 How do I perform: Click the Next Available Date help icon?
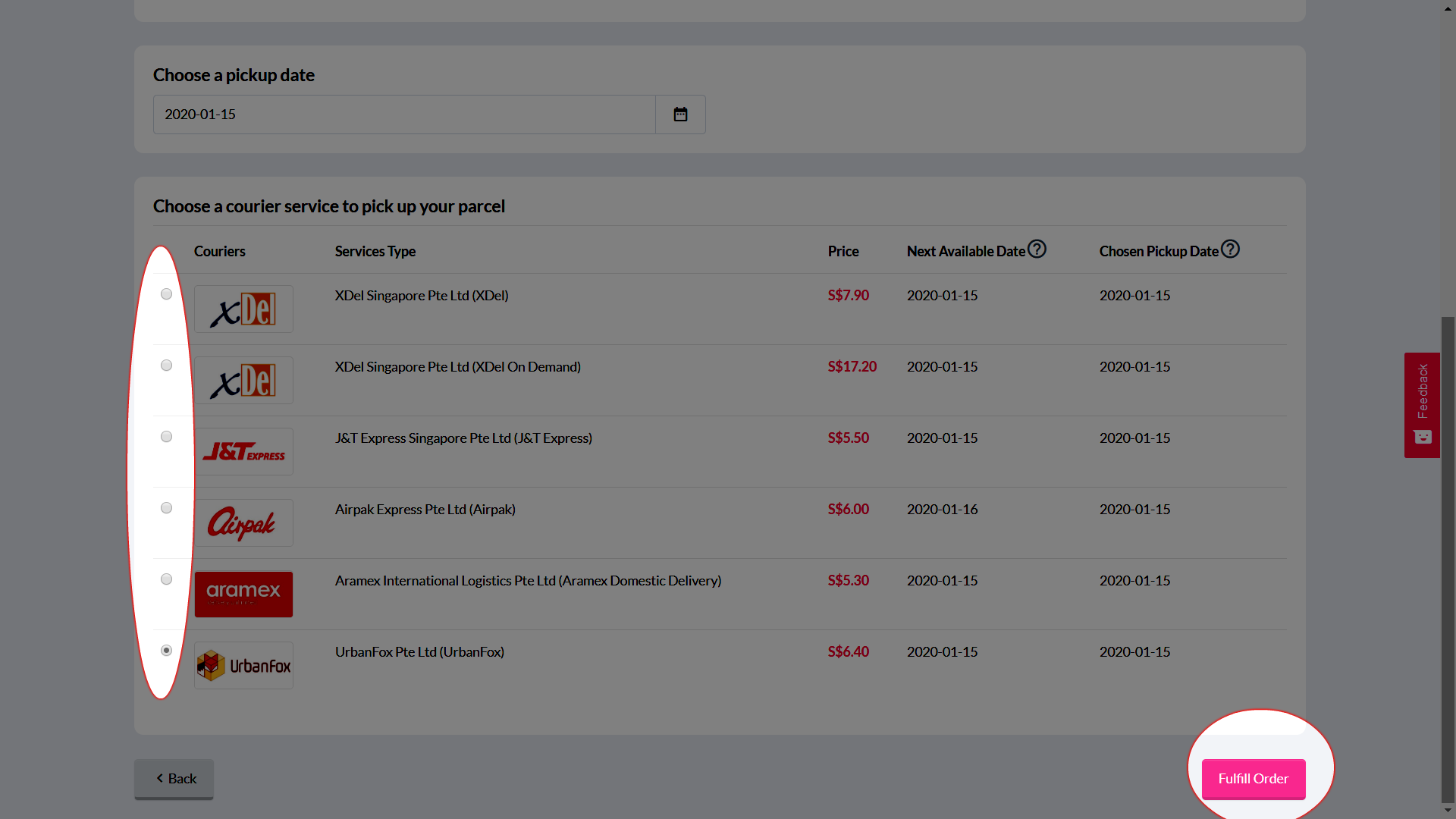[1037, 249]
